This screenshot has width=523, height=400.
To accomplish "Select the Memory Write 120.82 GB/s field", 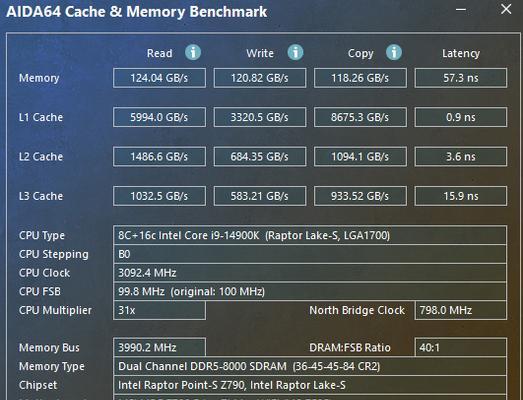I will 260,78.
